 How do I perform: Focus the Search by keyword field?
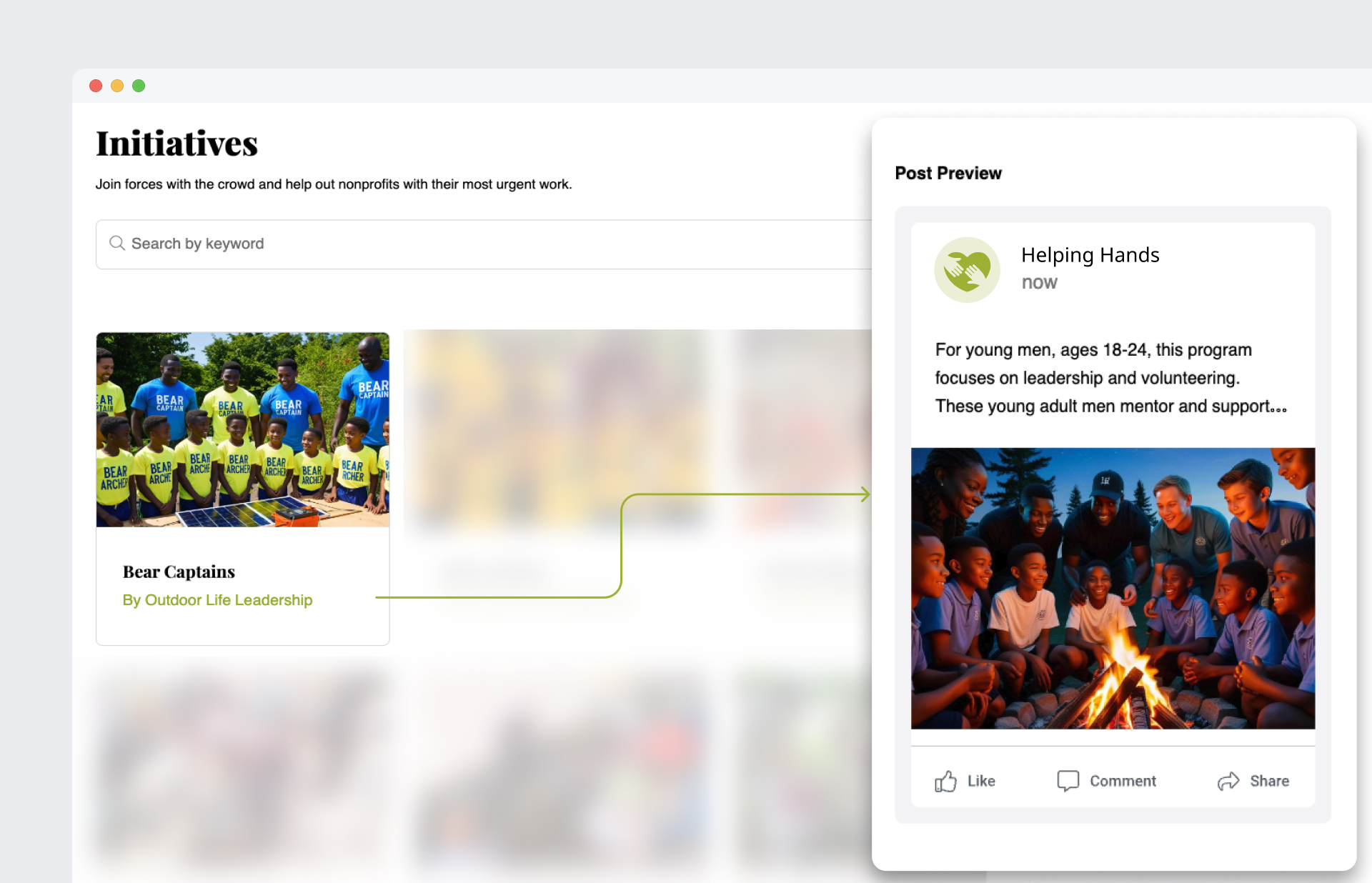coord(484,244)
